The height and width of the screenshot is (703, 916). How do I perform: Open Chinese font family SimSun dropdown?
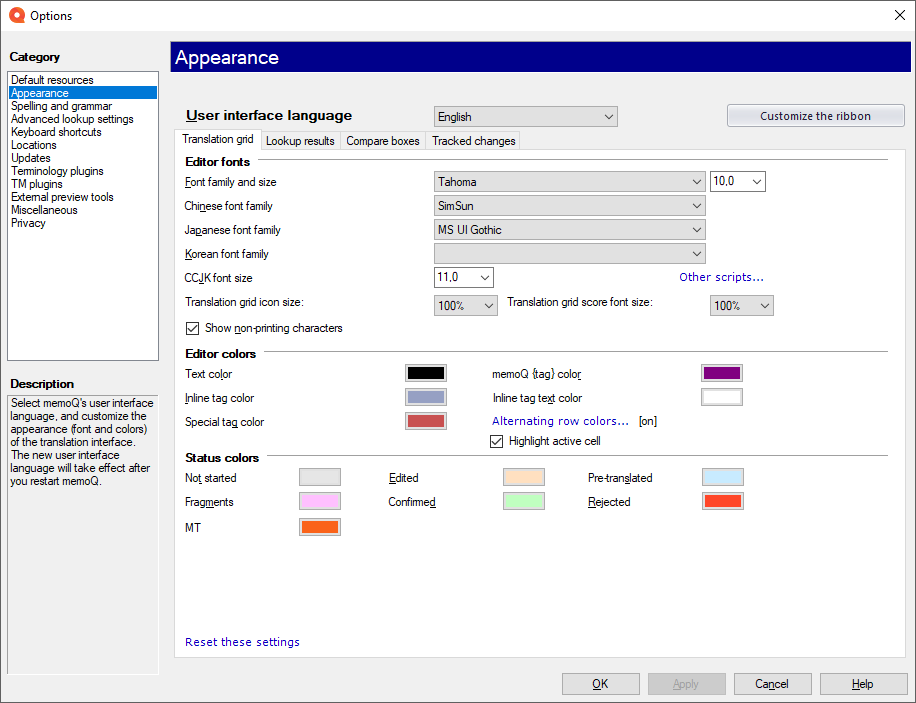[x=570, y=206]
